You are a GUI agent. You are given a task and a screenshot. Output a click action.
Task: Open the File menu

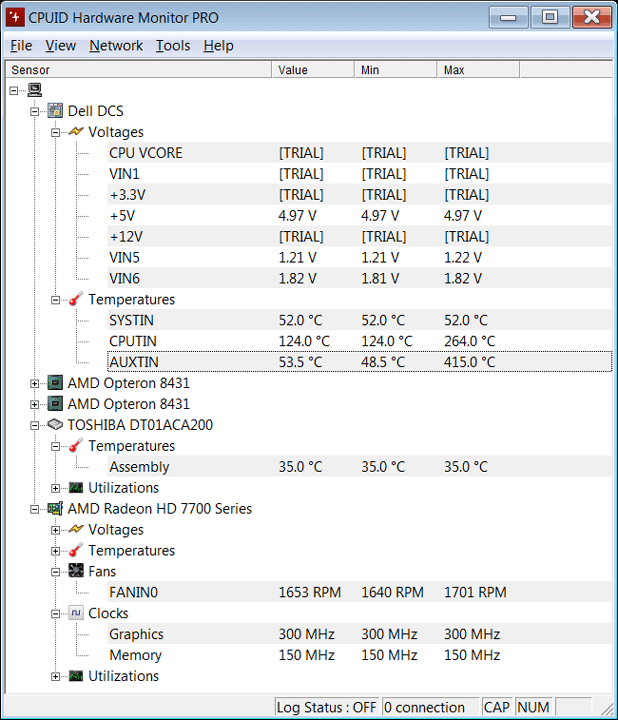click(x=21, y=45)
